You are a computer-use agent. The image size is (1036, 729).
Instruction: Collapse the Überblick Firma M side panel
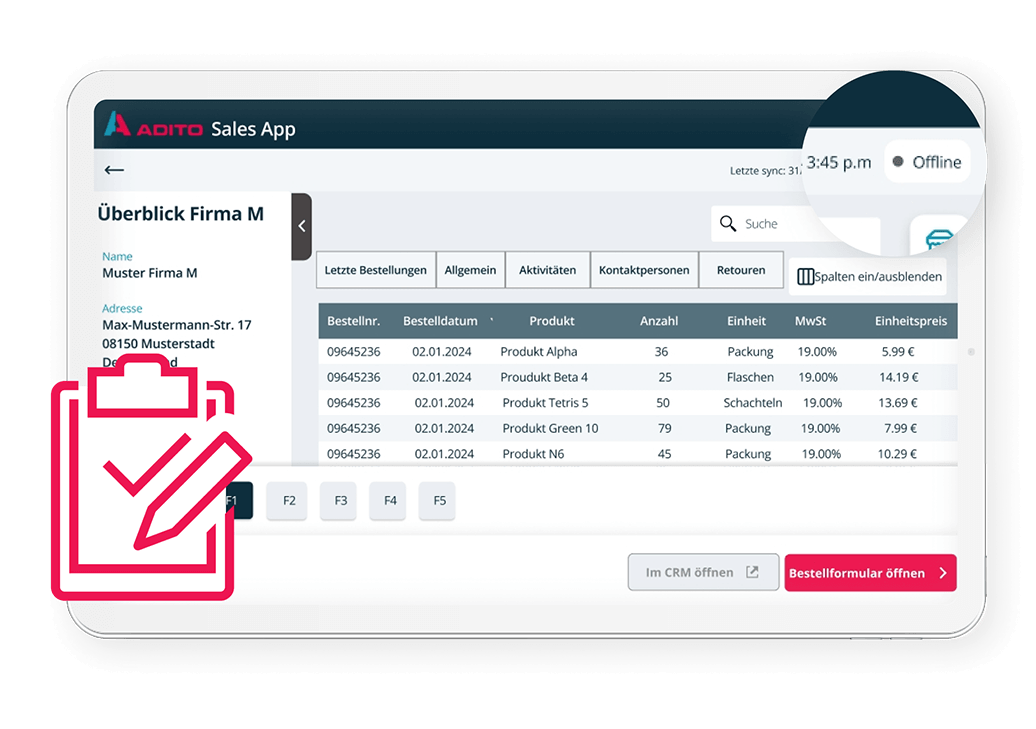tap(301, 226)
